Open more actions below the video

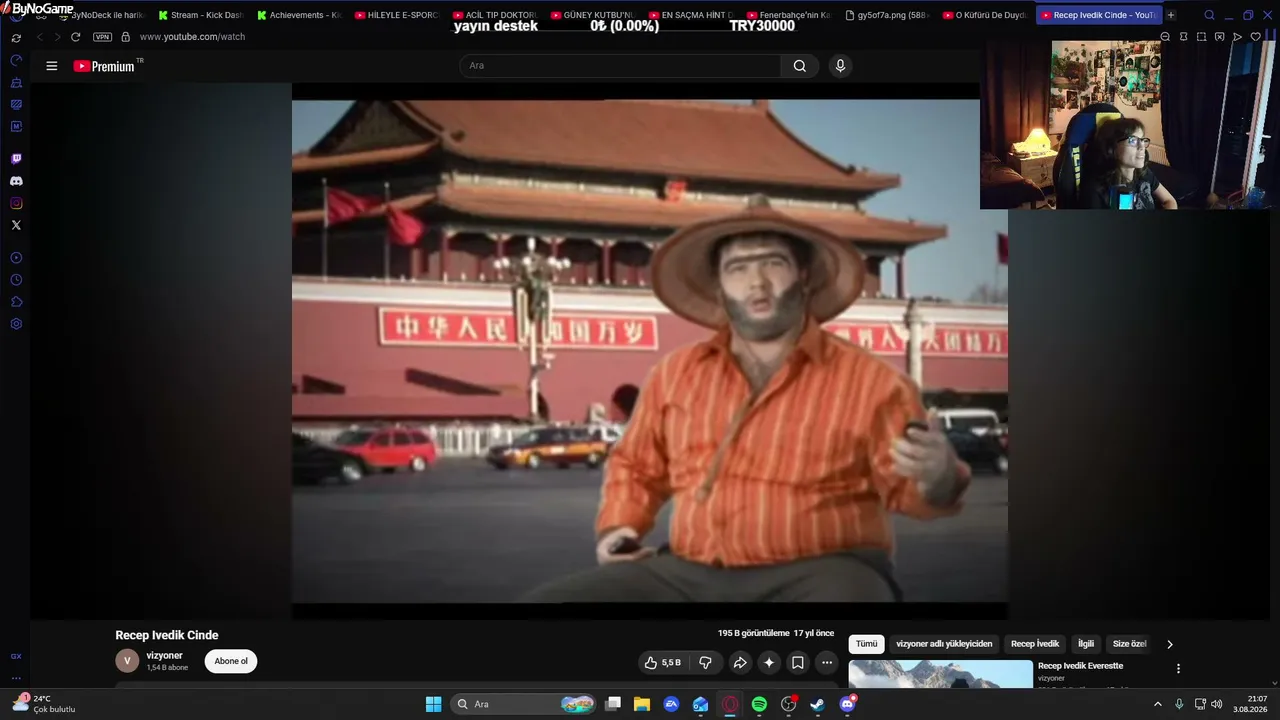827,662
